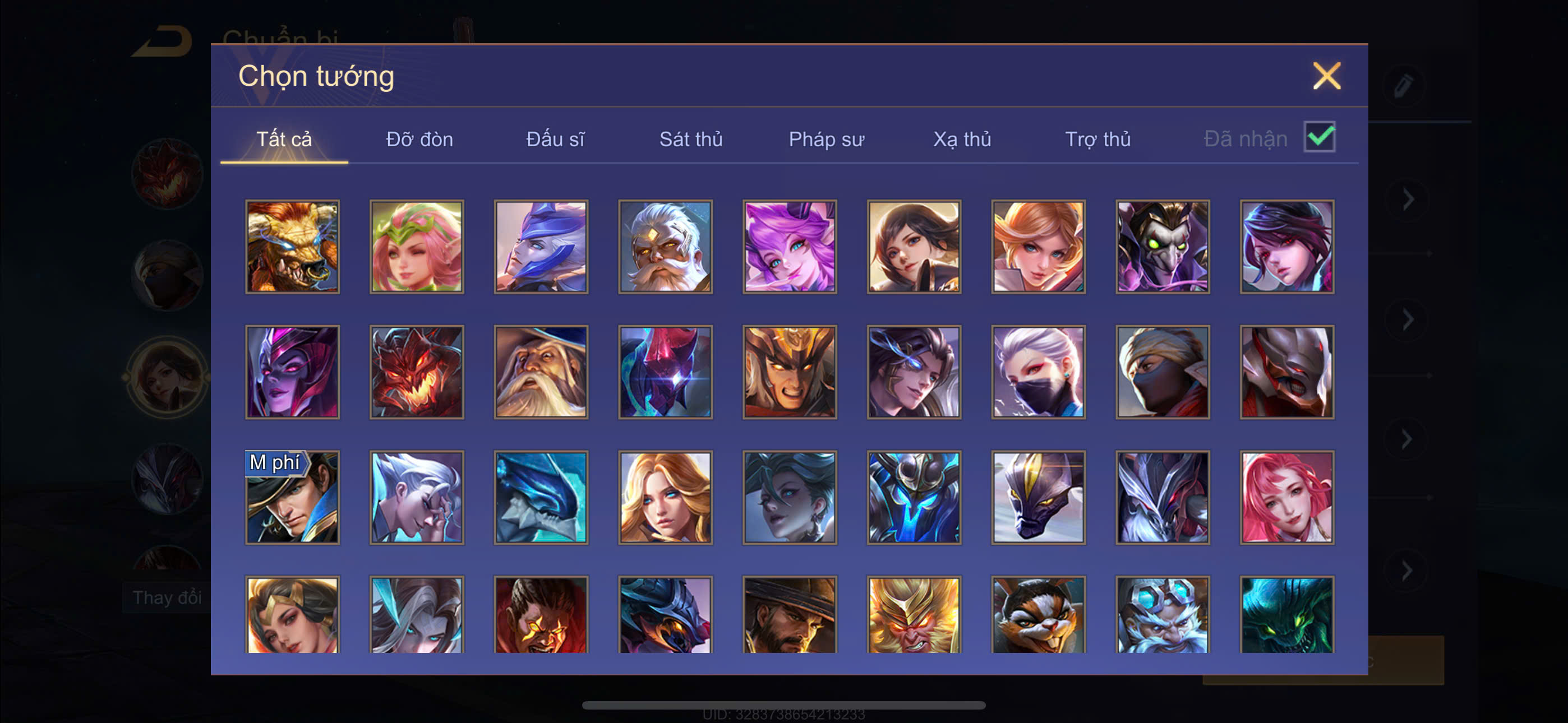Switch to the Đỡ đòn tab

[419, 140]
